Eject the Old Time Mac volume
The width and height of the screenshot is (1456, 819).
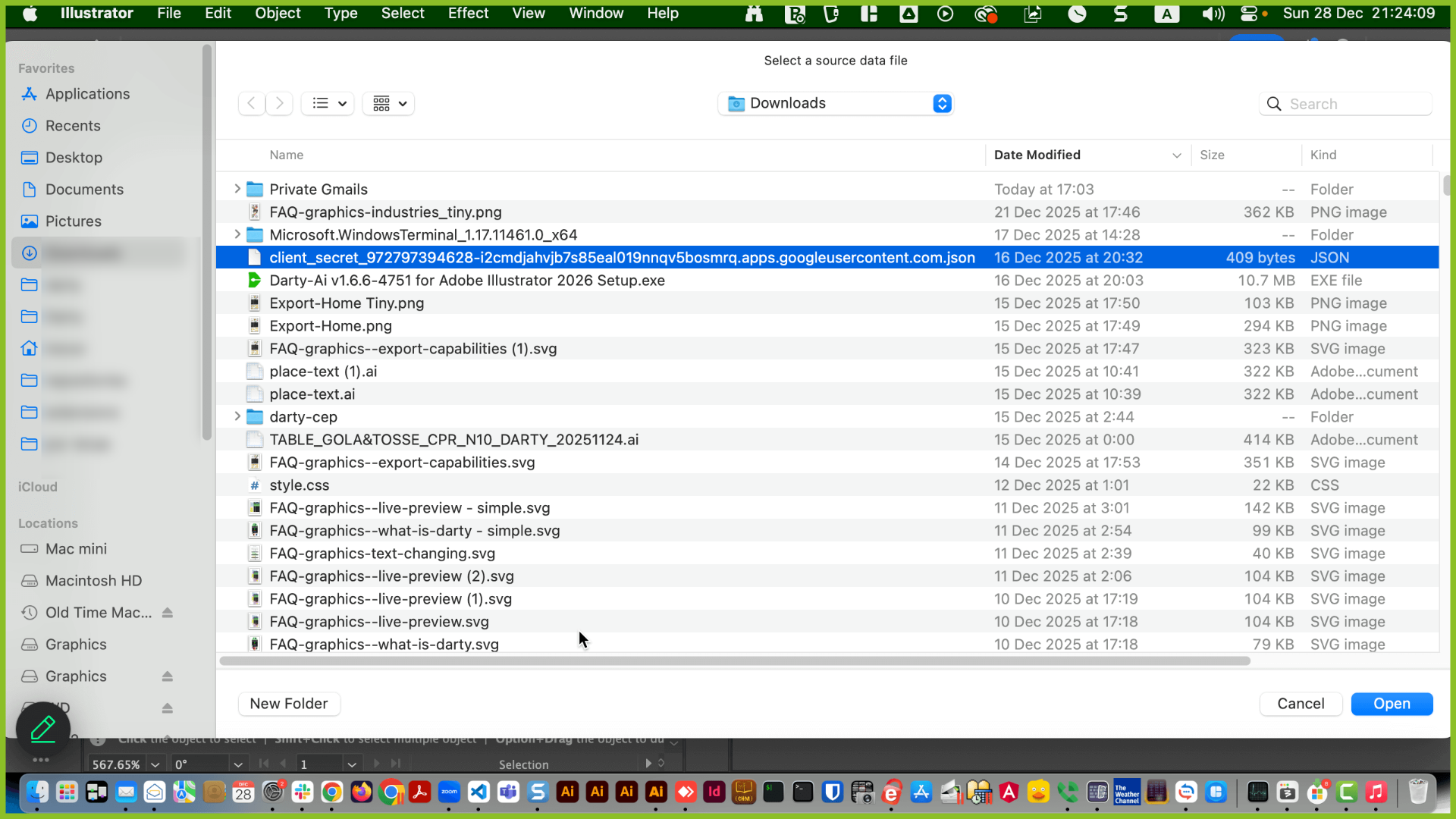168,613
